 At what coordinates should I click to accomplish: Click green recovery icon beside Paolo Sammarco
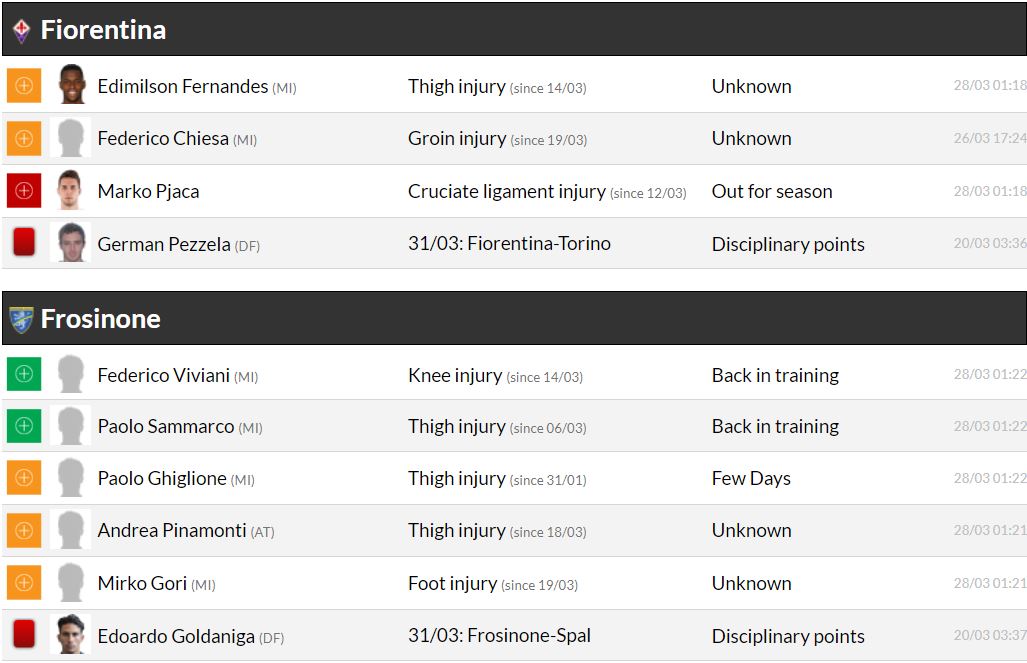pos(24,426)
